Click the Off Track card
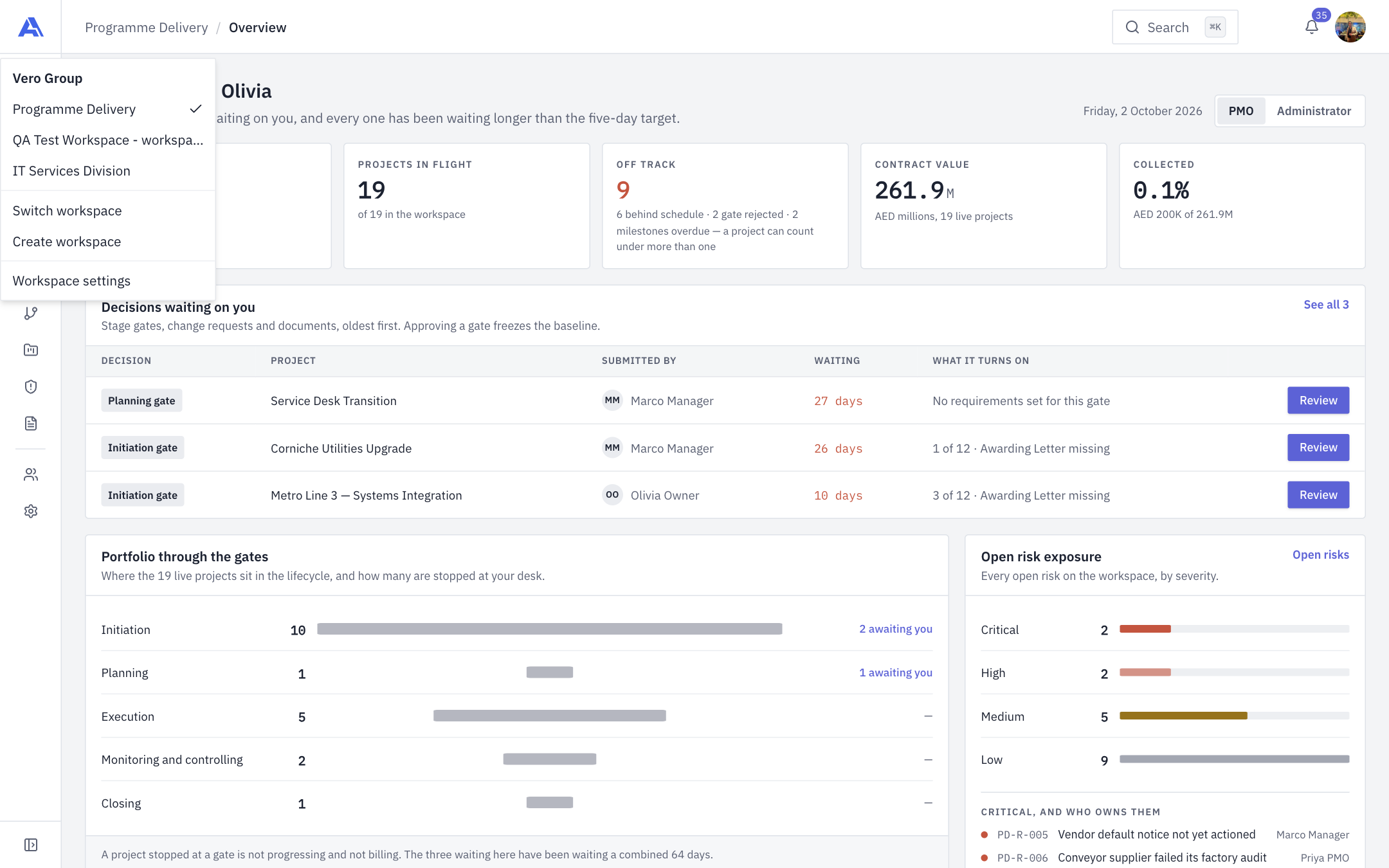The image size is (1389, 868). pyautogui.click(x=725, y=206)
